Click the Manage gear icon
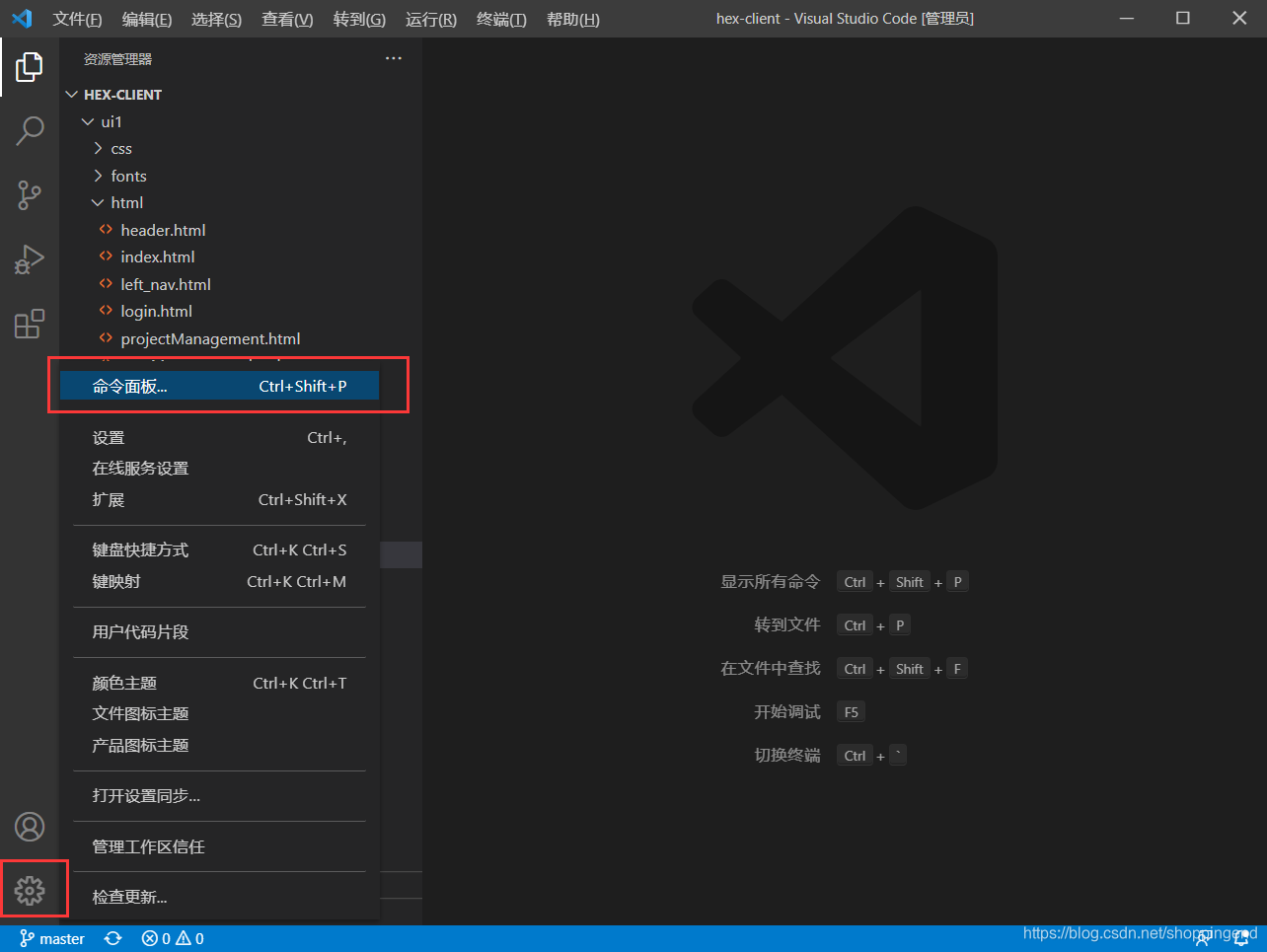Screen dimensions: 1267x952 point(30,891)
